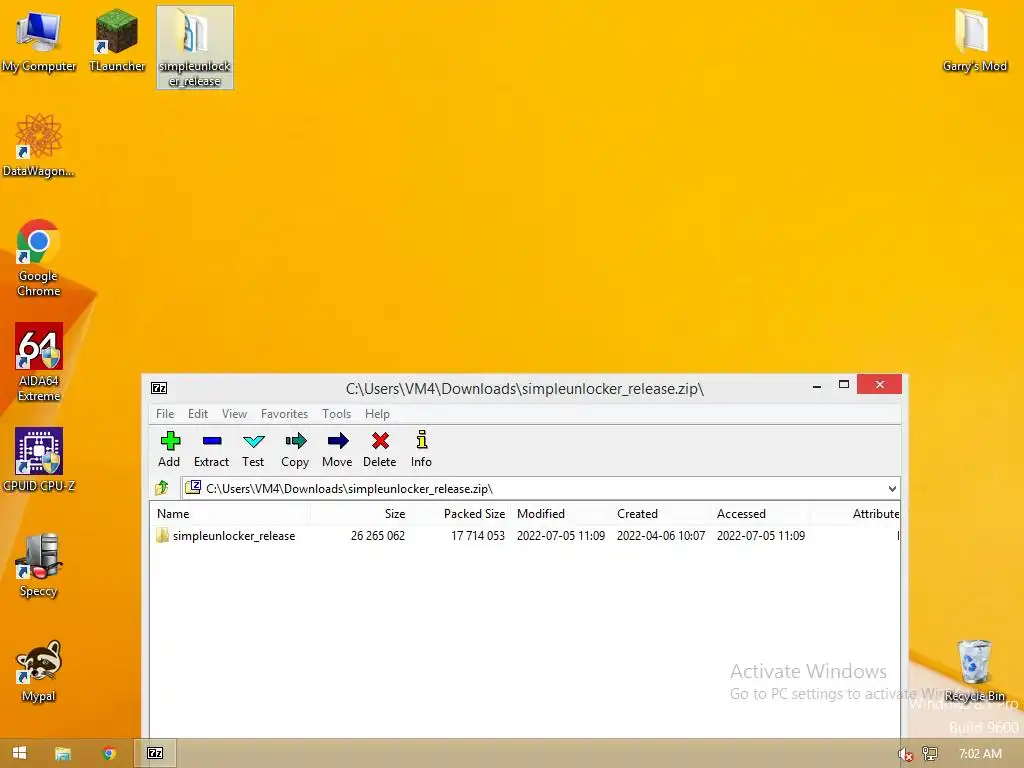Open the File menu
Image resolution: width=1024 pixels, height=768 pixels.
coord(165,413)
